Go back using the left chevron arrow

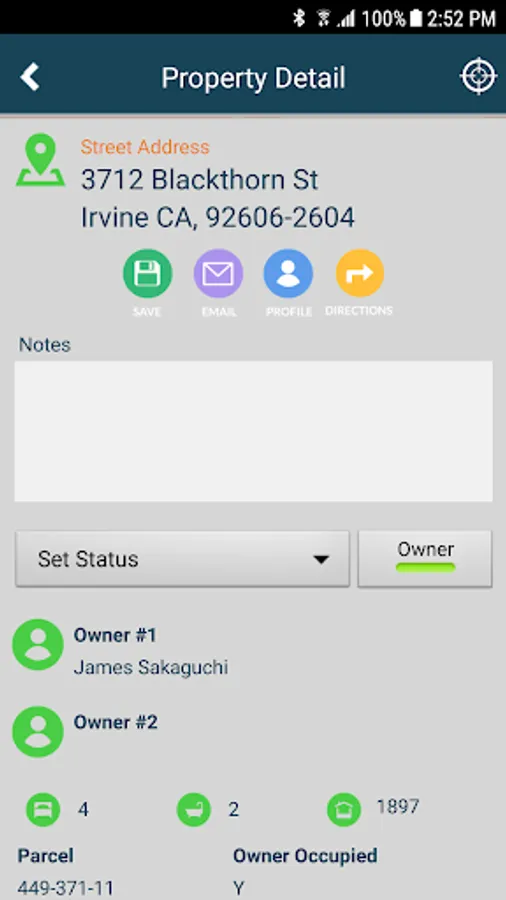[x=30, y=77]
